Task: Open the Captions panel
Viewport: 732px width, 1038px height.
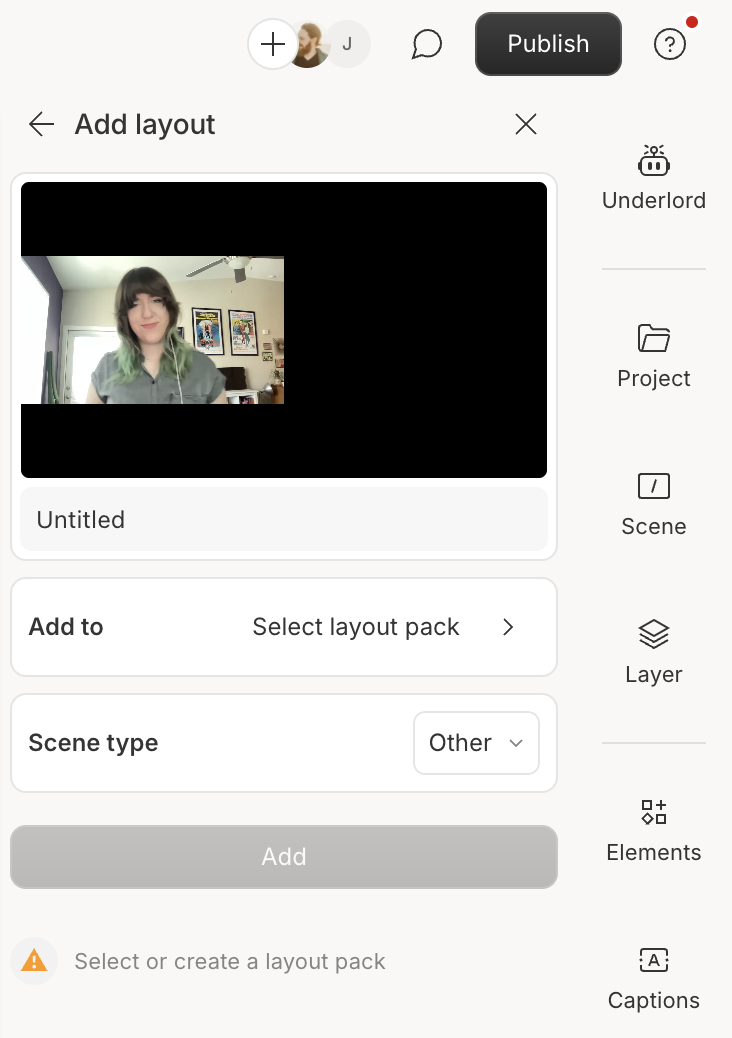Action: point(653,978)
